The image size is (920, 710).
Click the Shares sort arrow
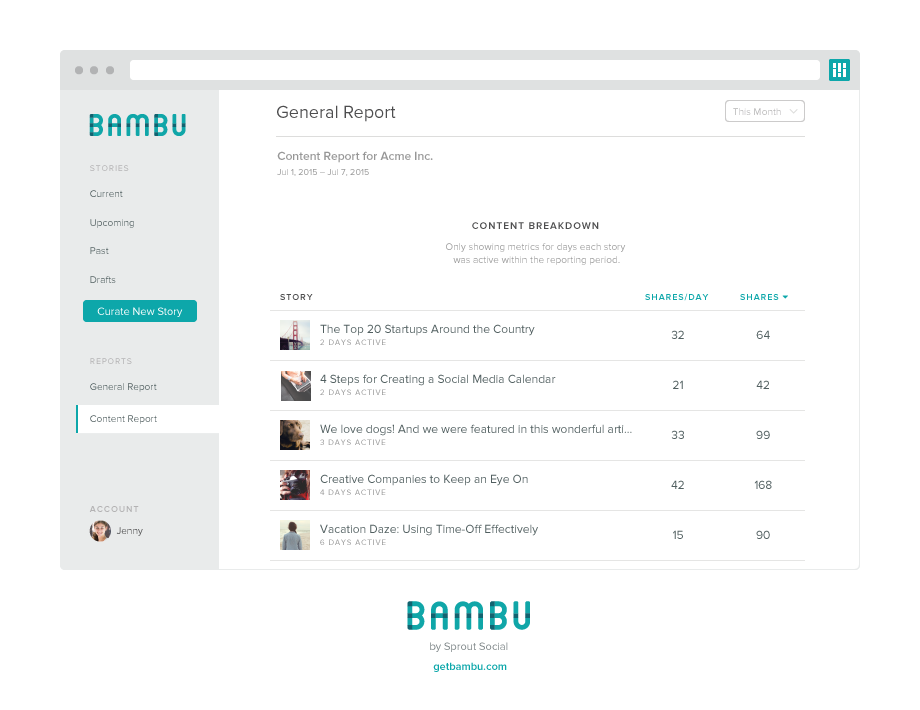(785, 297)
